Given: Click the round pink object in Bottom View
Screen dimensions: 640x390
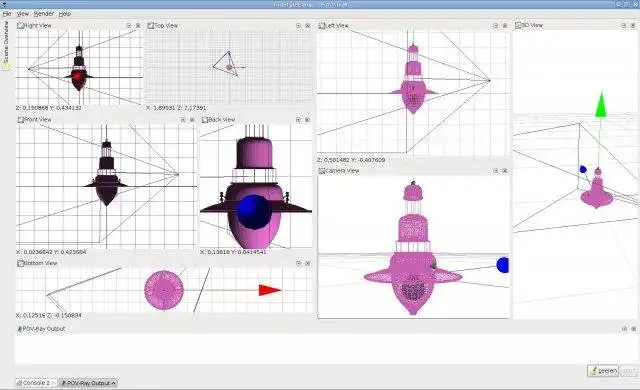Looking at the screenshot, I should (x=164, y=290).
